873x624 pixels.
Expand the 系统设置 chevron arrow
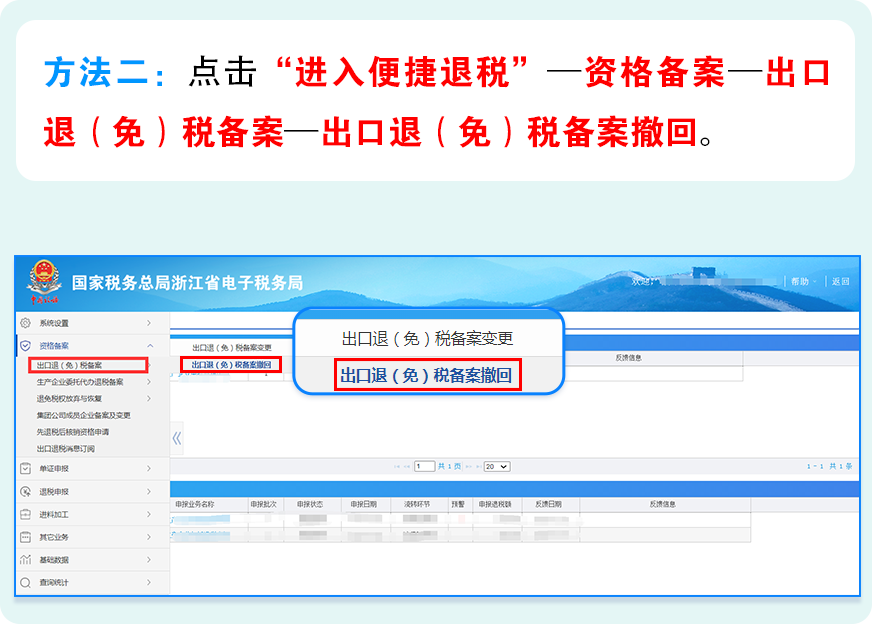click(x=149, y=323)
